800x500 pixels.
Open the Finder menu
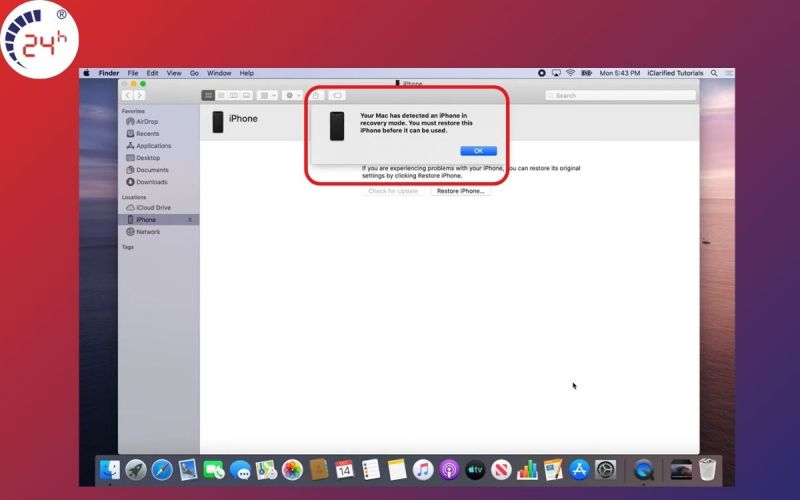(x=109, y=73)
